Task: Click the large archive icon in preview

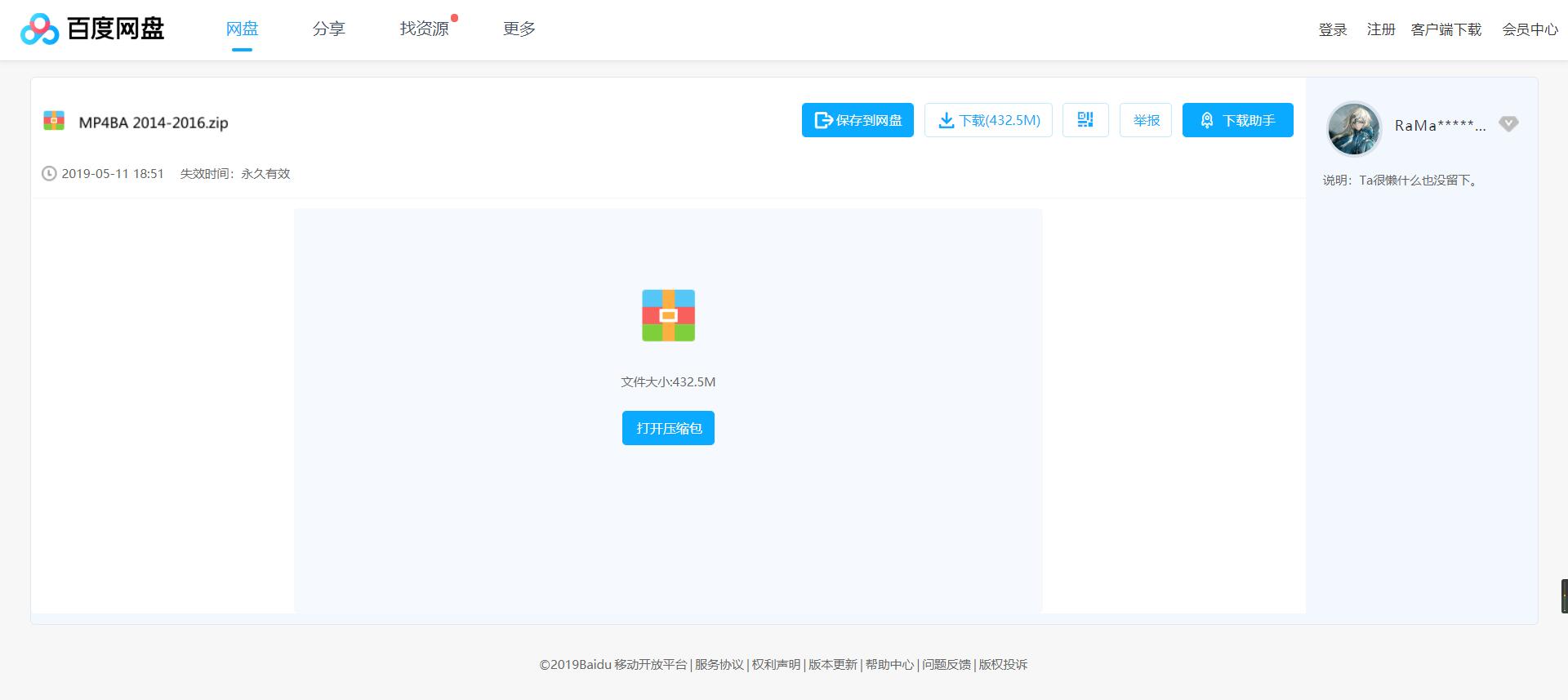Action: point(668,315)
